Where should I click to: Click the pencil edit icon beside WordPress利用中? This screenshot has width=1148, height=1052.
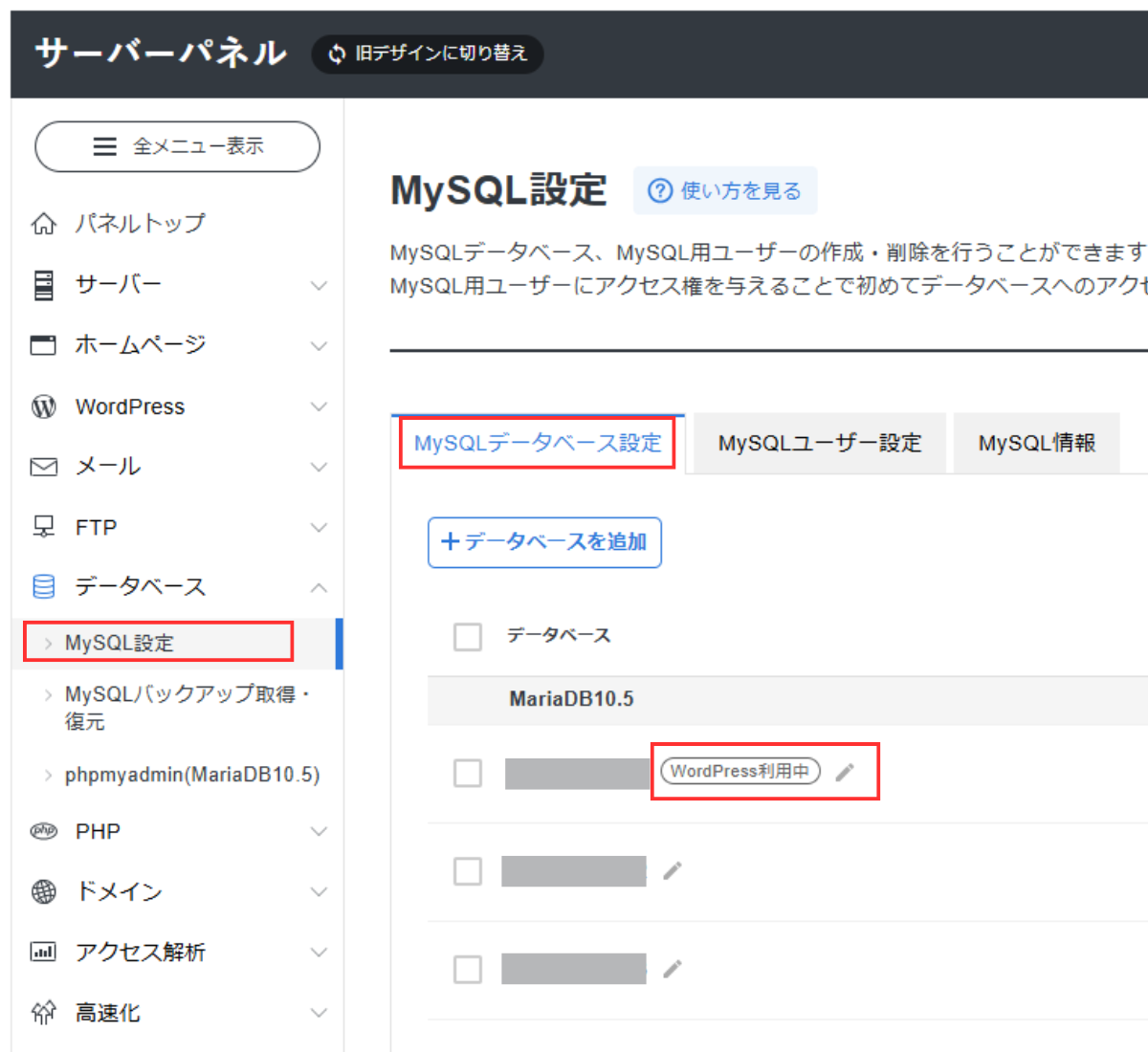click(844, 773)
